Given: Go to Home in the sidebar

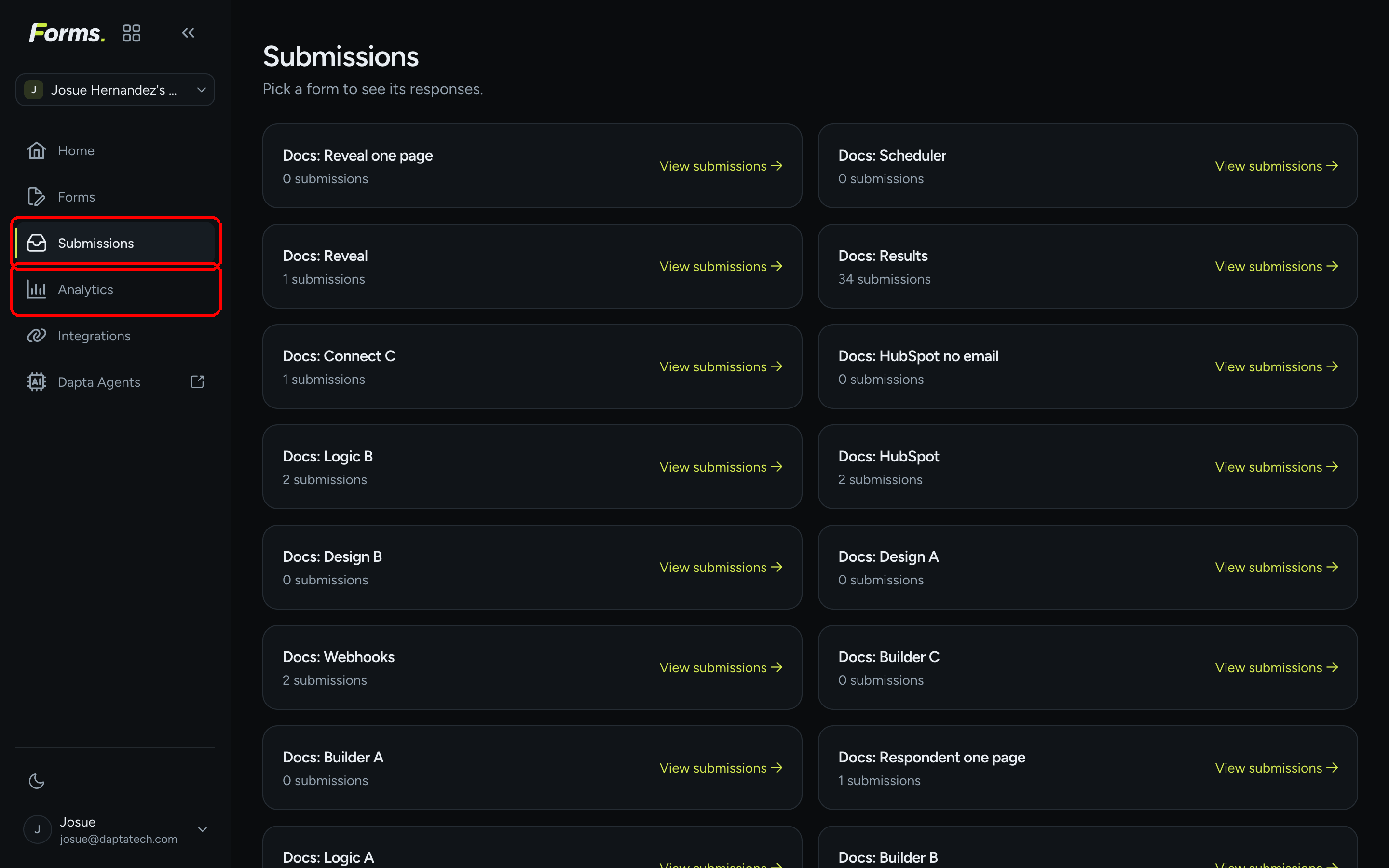Looking at the screenshot, I should pyautogui.click(x=115, y=150).
